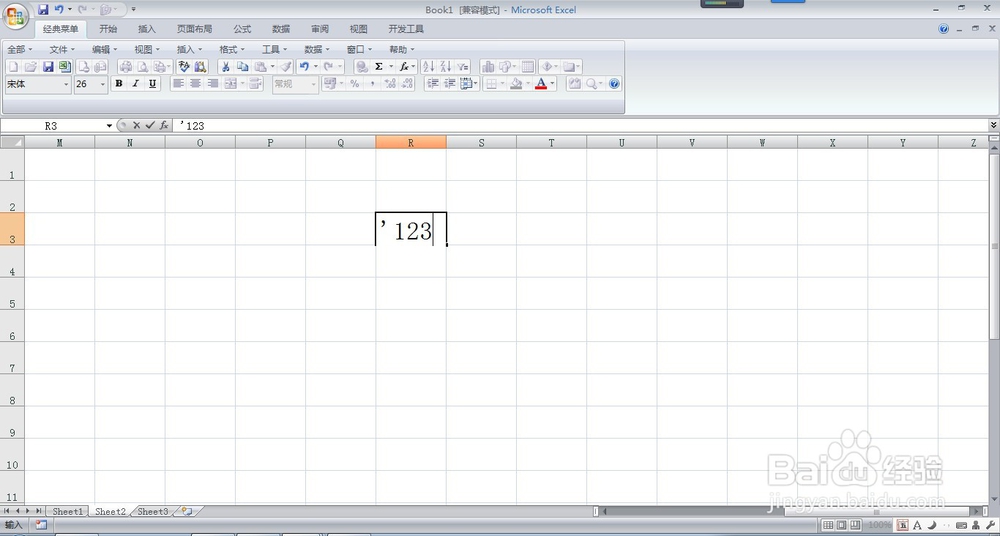The image size is (1000, 536).
Task: Switch to the Sheet1 worksheet tab
Action: 68,512
